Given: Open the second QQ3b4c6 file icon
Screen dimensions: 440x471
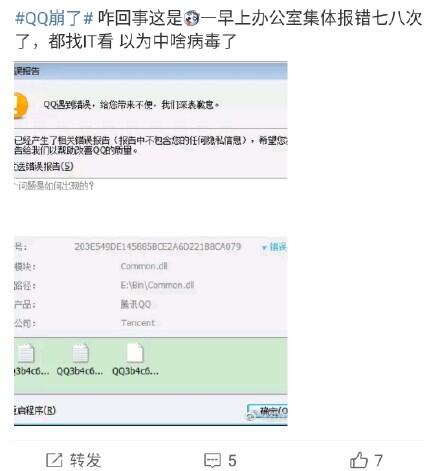Looking at the screenshot, I should tap(80, 353).
